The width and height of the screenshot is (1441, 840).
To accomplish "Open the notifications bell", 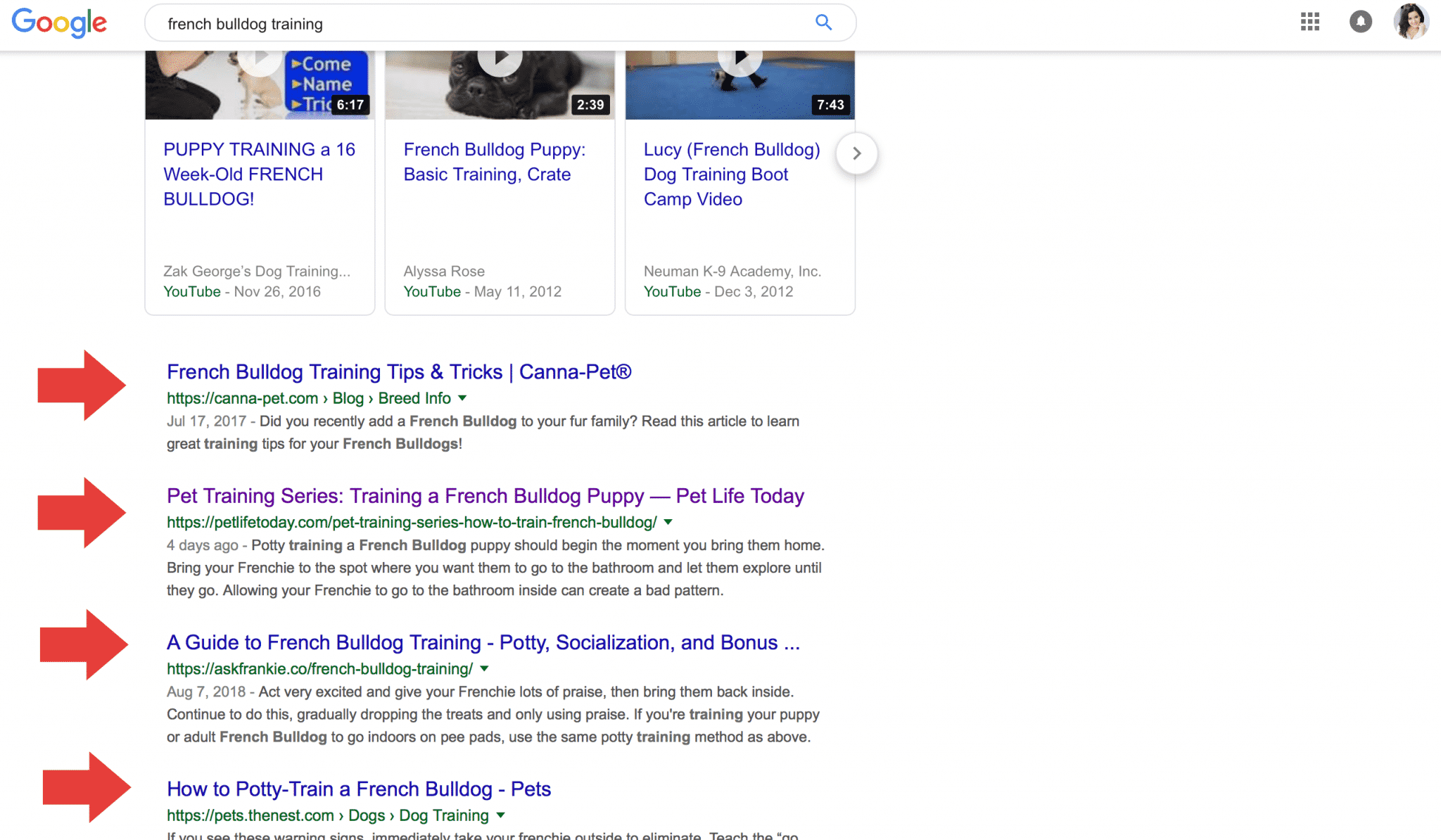I will coord(1360,22).
